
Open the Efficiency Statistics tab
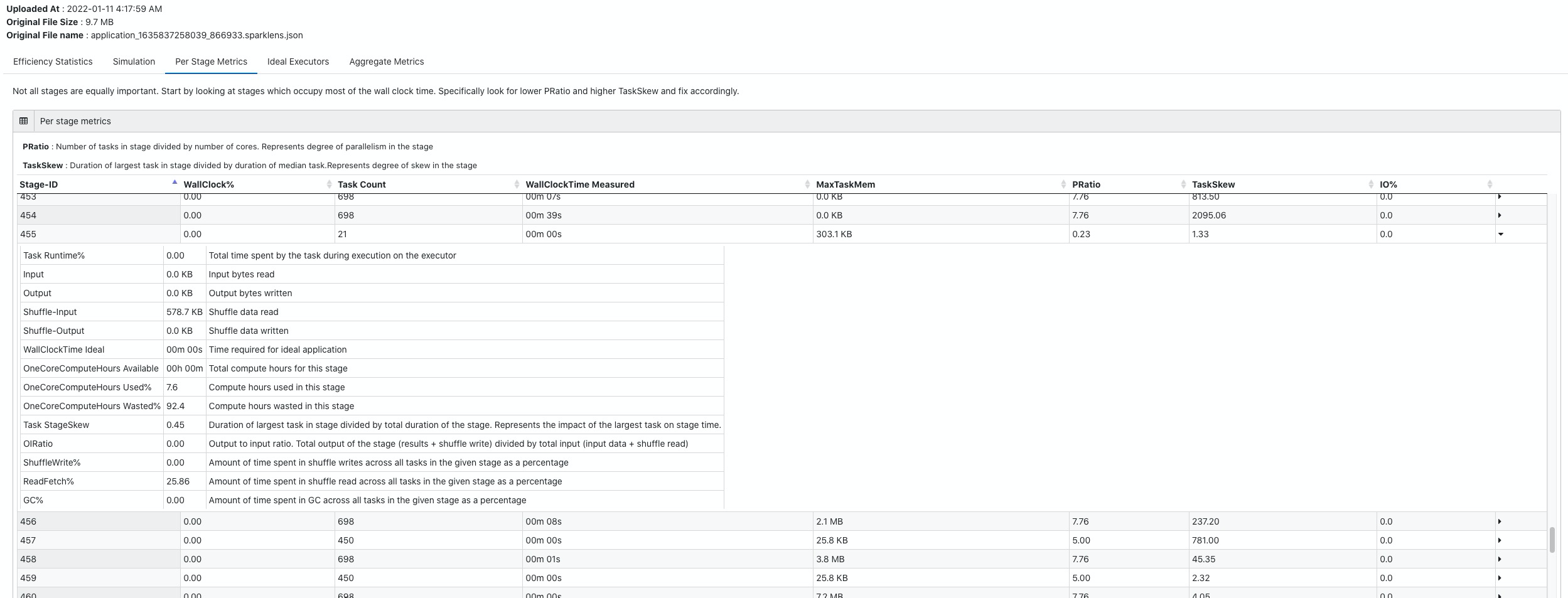(53, 61)
